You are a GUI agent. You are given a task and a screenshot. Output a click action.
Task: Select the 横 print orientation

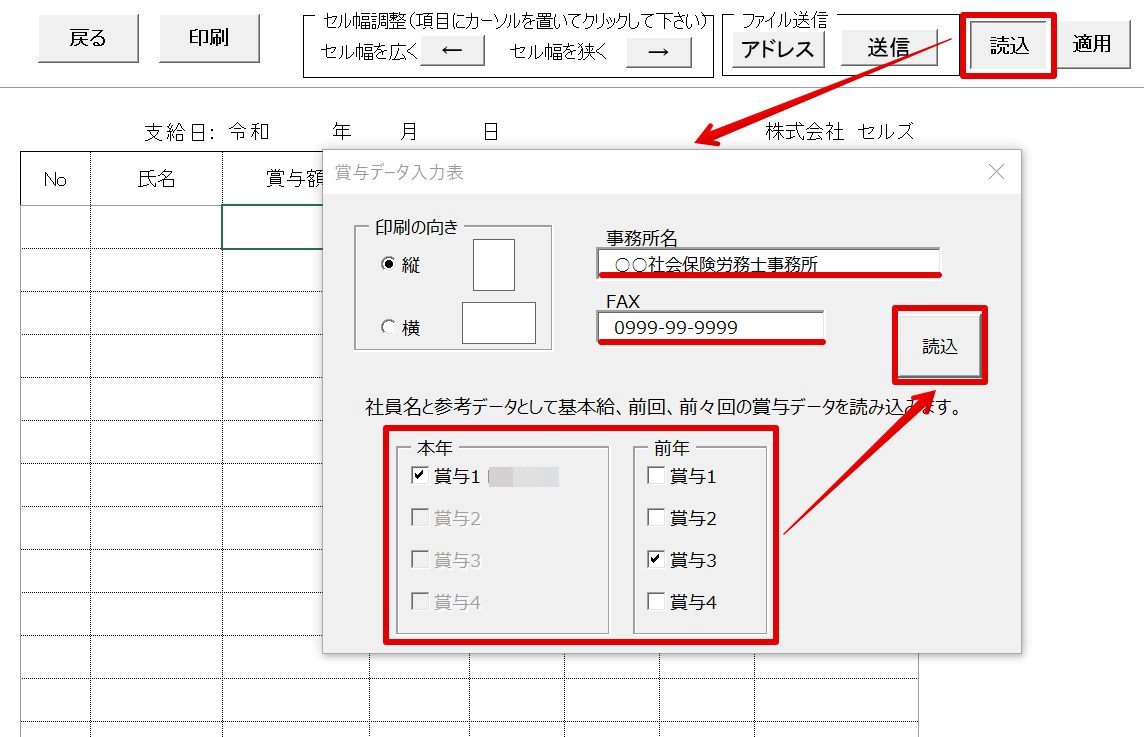400,328
